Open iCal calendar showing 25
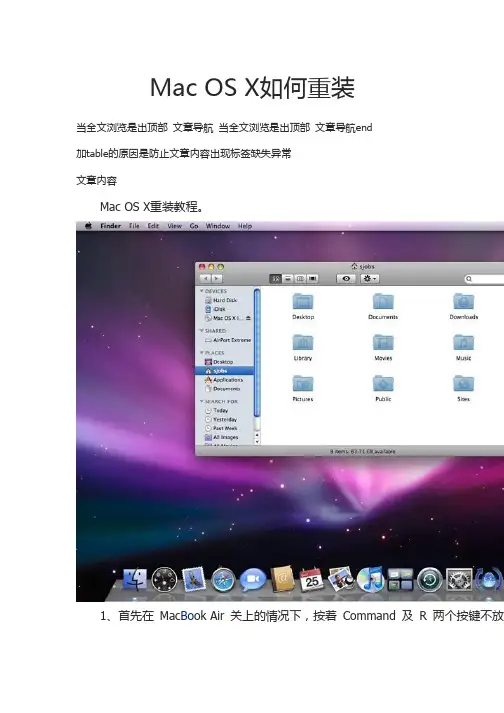The height and width of the screenshot is (713, 504). [312, 580]
